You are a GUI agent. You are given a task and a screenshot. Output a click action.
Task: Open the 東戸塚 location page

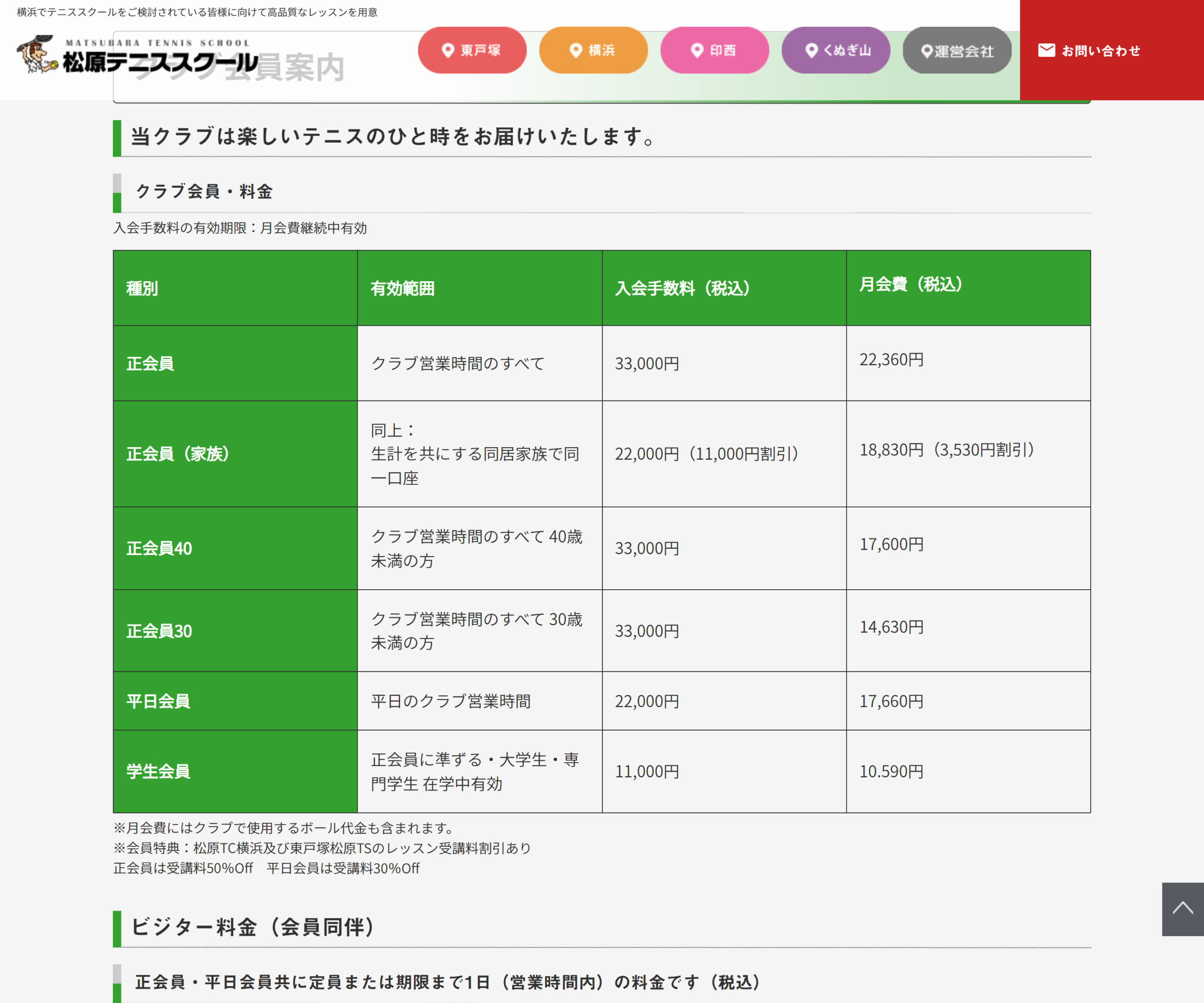tap(472, 50)
